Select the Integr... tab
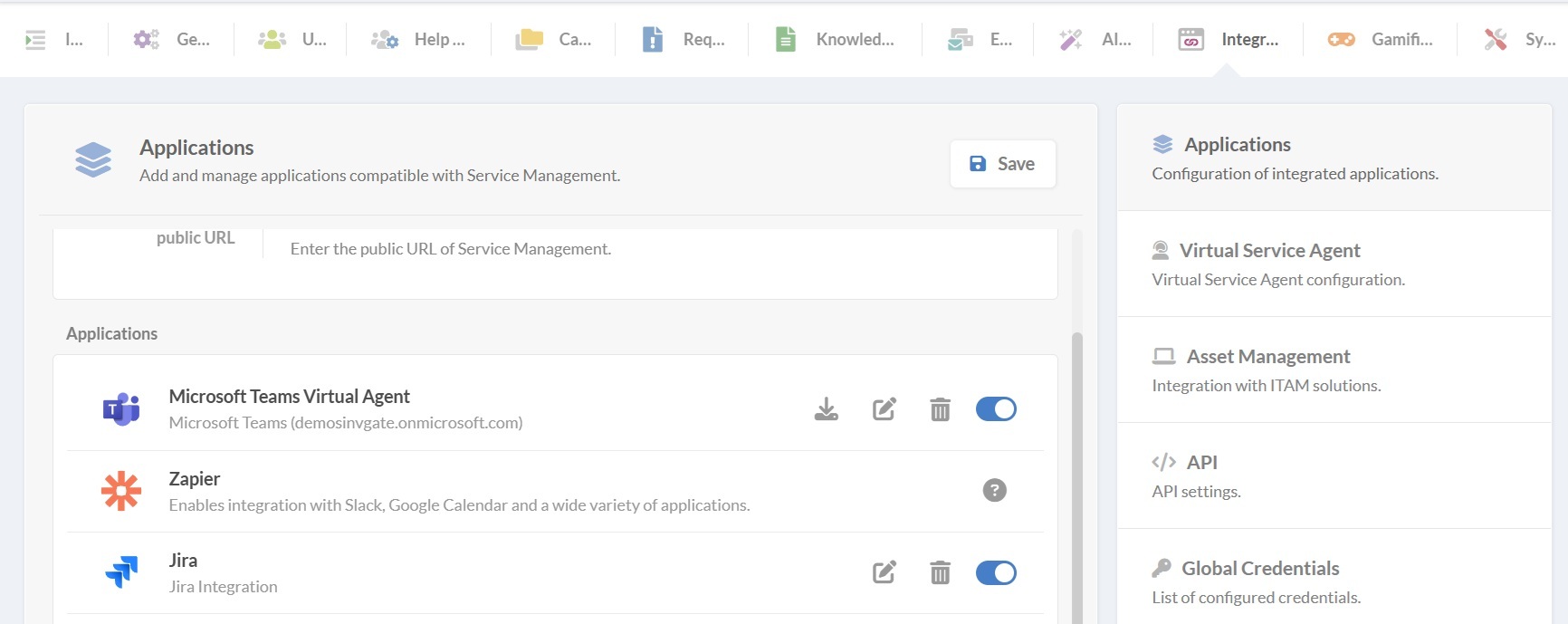 click(x=1229, y=40)
